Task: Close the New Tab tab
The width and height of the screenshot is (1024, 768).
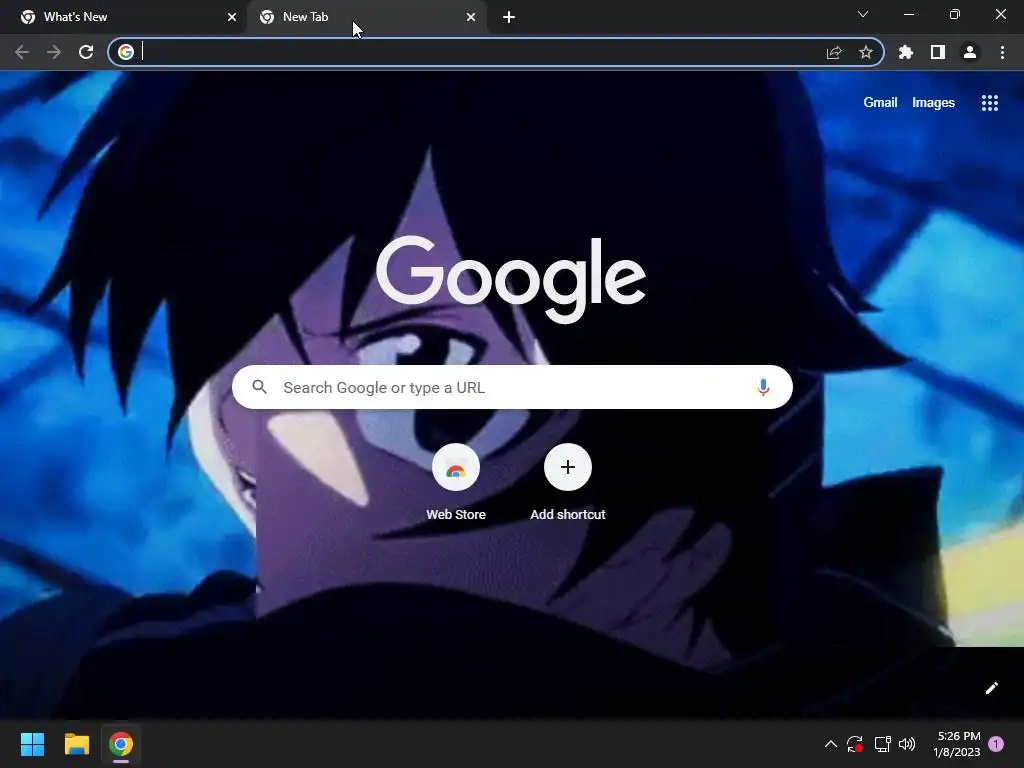Action: pos(471,17)
